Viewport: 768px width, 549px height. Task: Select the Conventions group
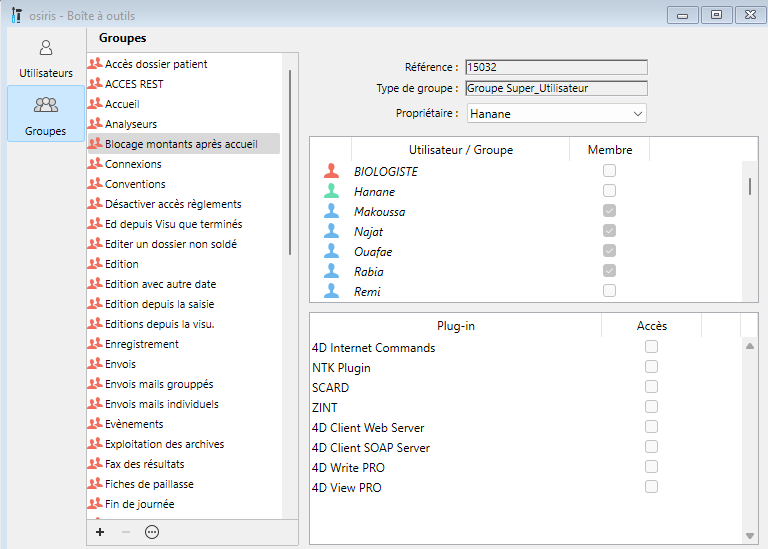pyautogui.click(x=135, y=184)
